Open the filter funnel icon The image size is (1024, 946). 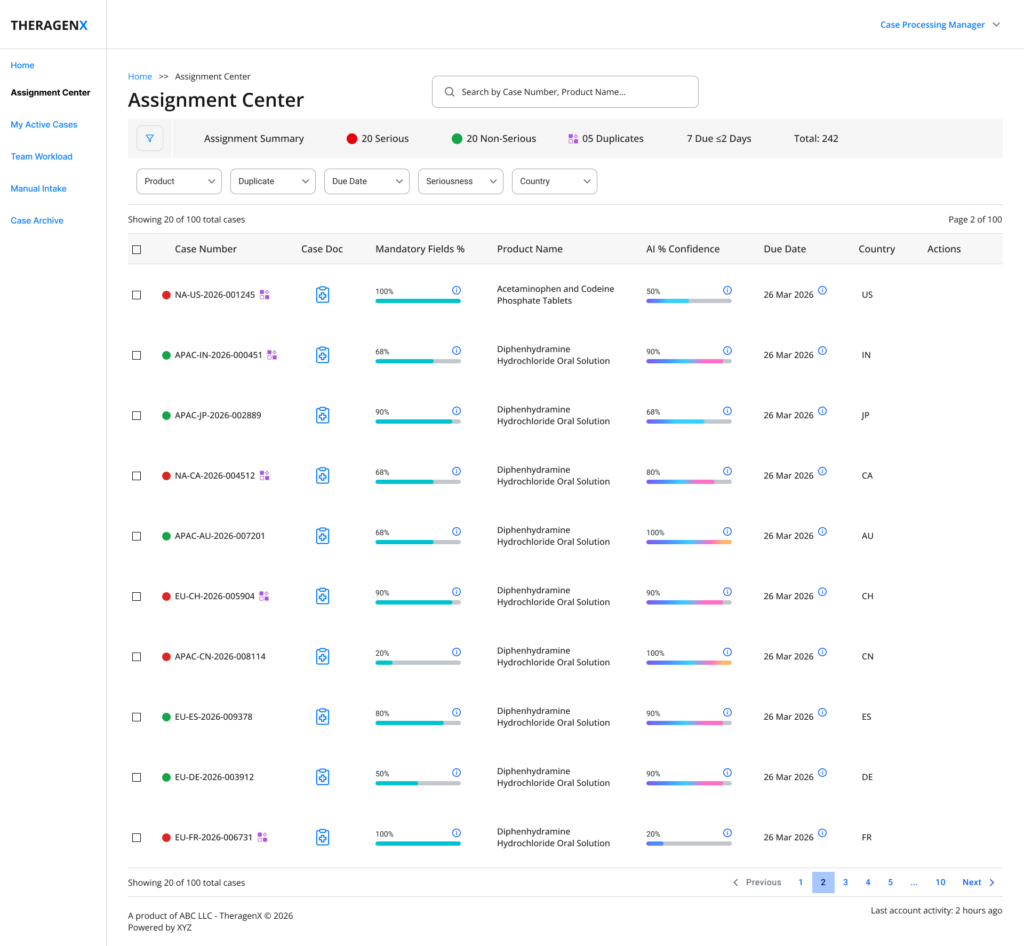tap(150, 138)
